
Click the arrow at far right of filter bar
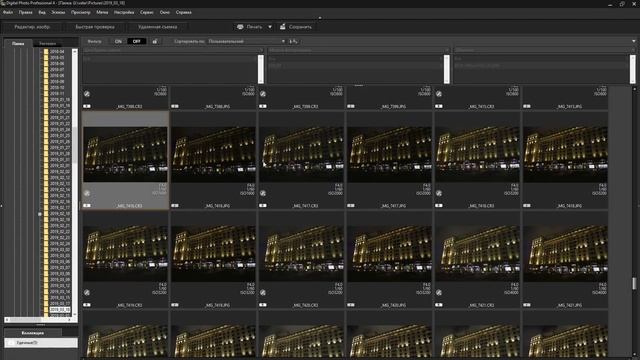coord(633,41)
